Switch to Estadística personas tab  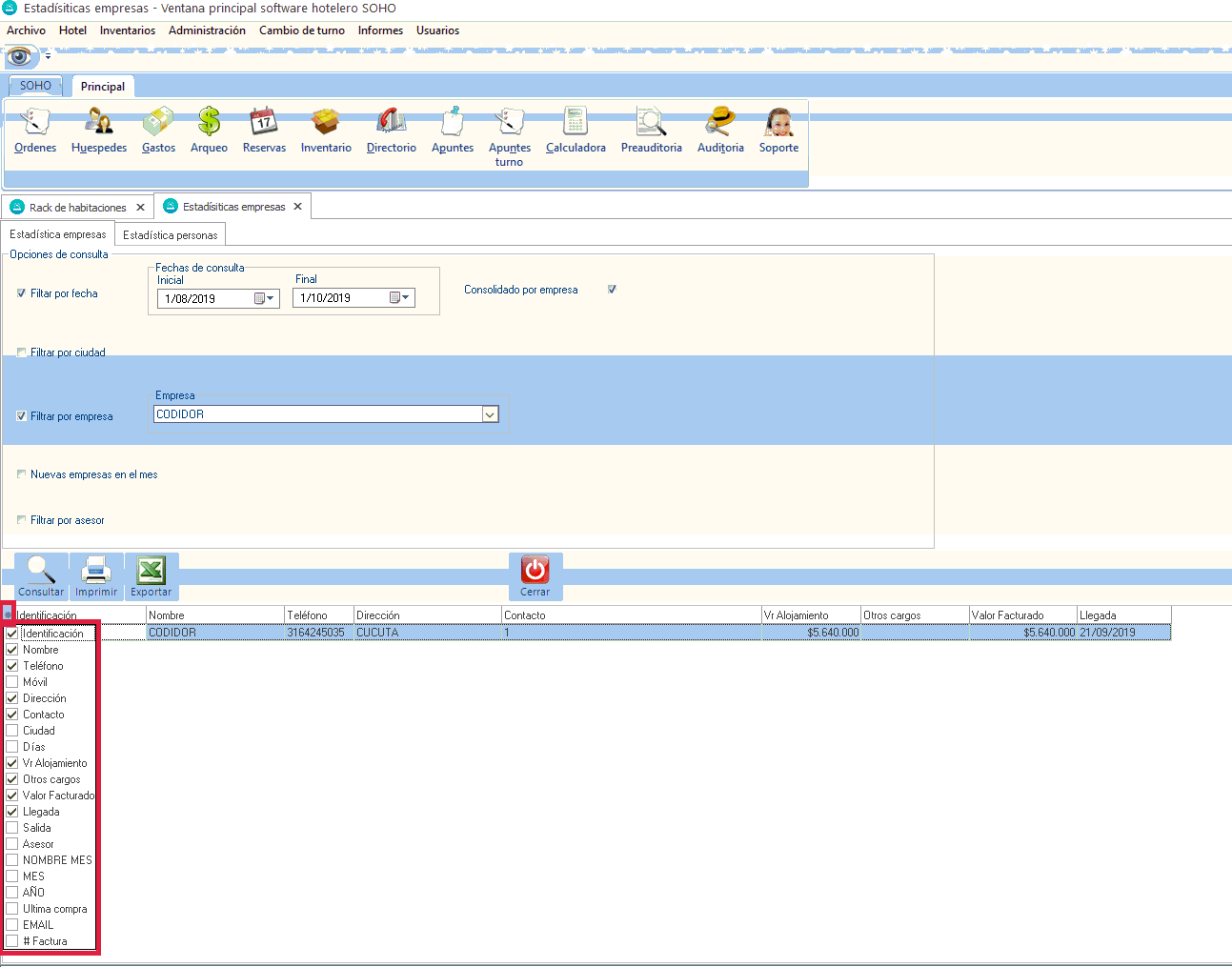(170, 235)
